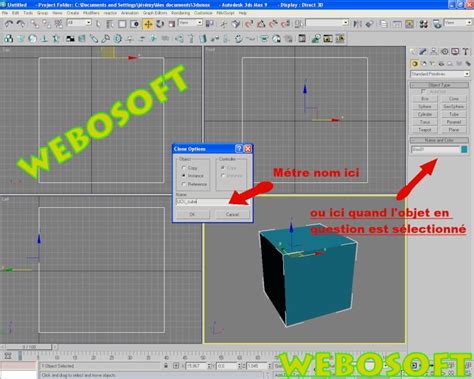The height and width of the screenshot is (379, 474).
Task: Open the File menu
Action: coord(5,13)
